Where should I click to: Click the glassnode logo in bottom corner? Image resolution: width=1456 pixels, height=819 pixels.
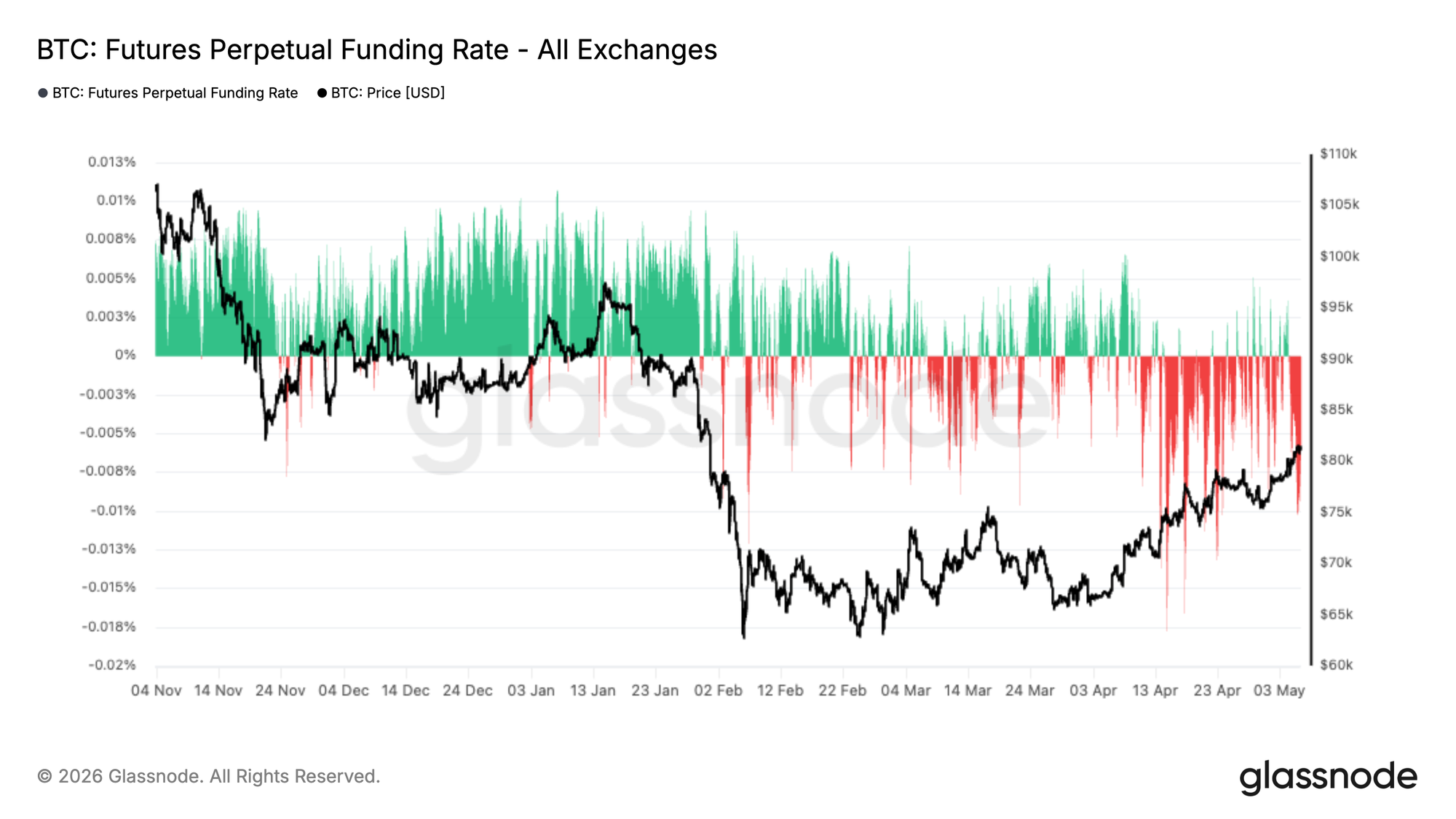click(1328, 777)
